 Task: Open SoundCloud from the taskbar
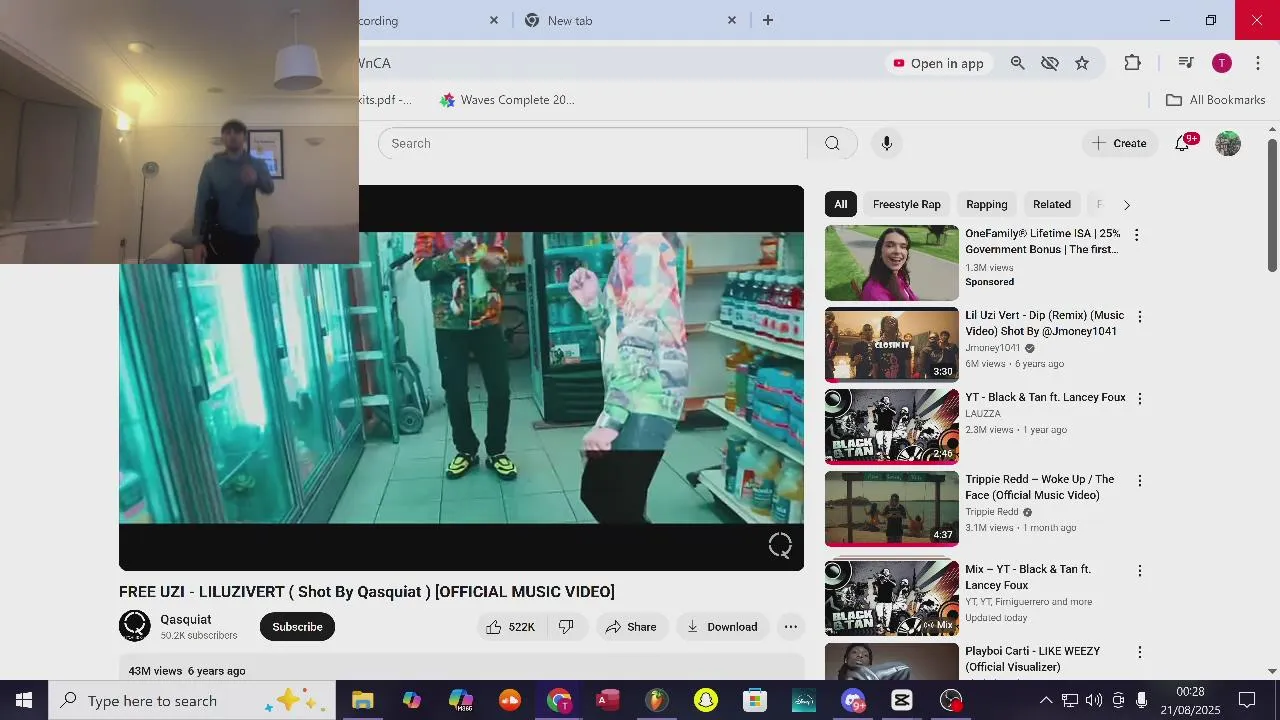(x=510, y=700)
